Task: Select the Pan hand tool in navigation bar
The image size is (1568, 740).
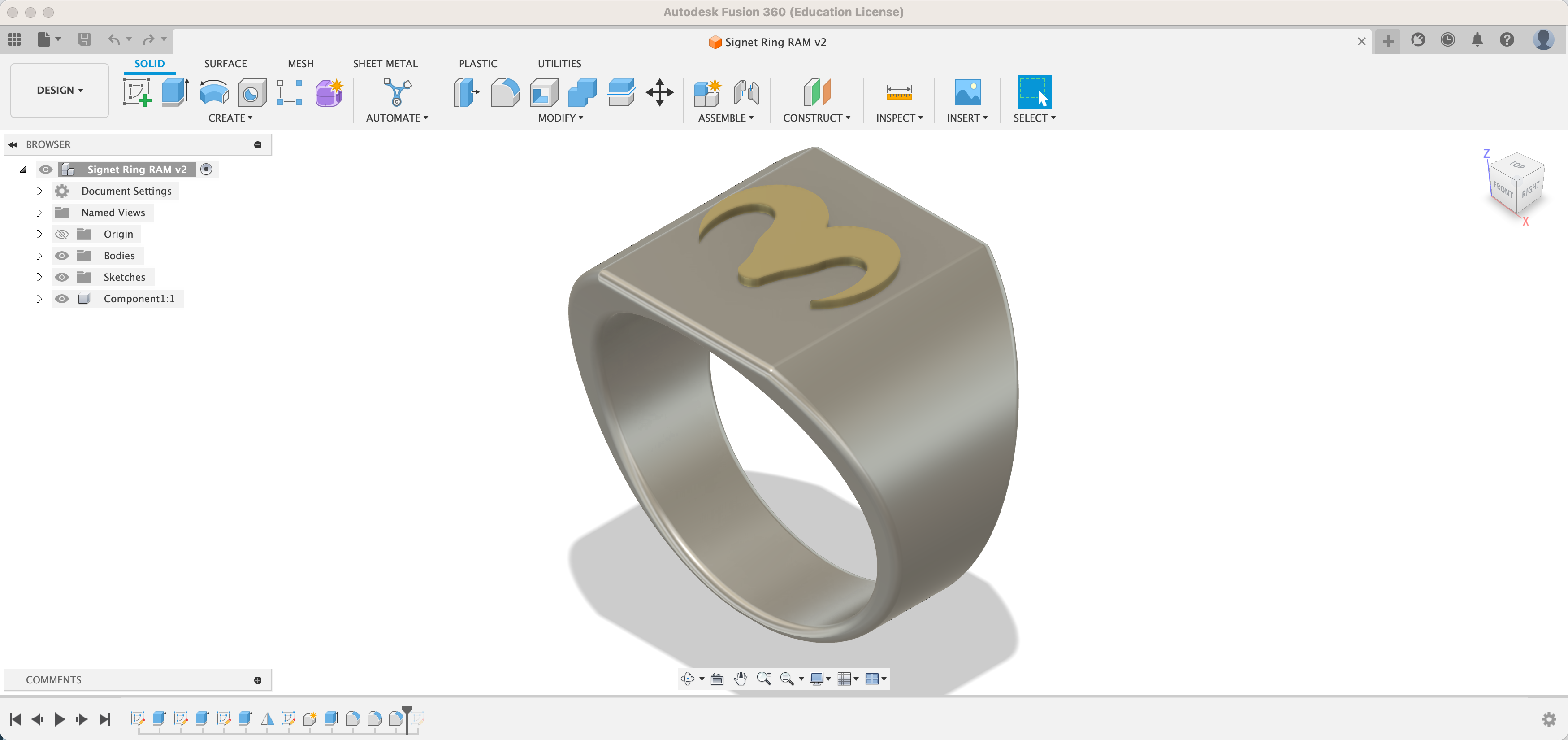Action: [740, 679]
